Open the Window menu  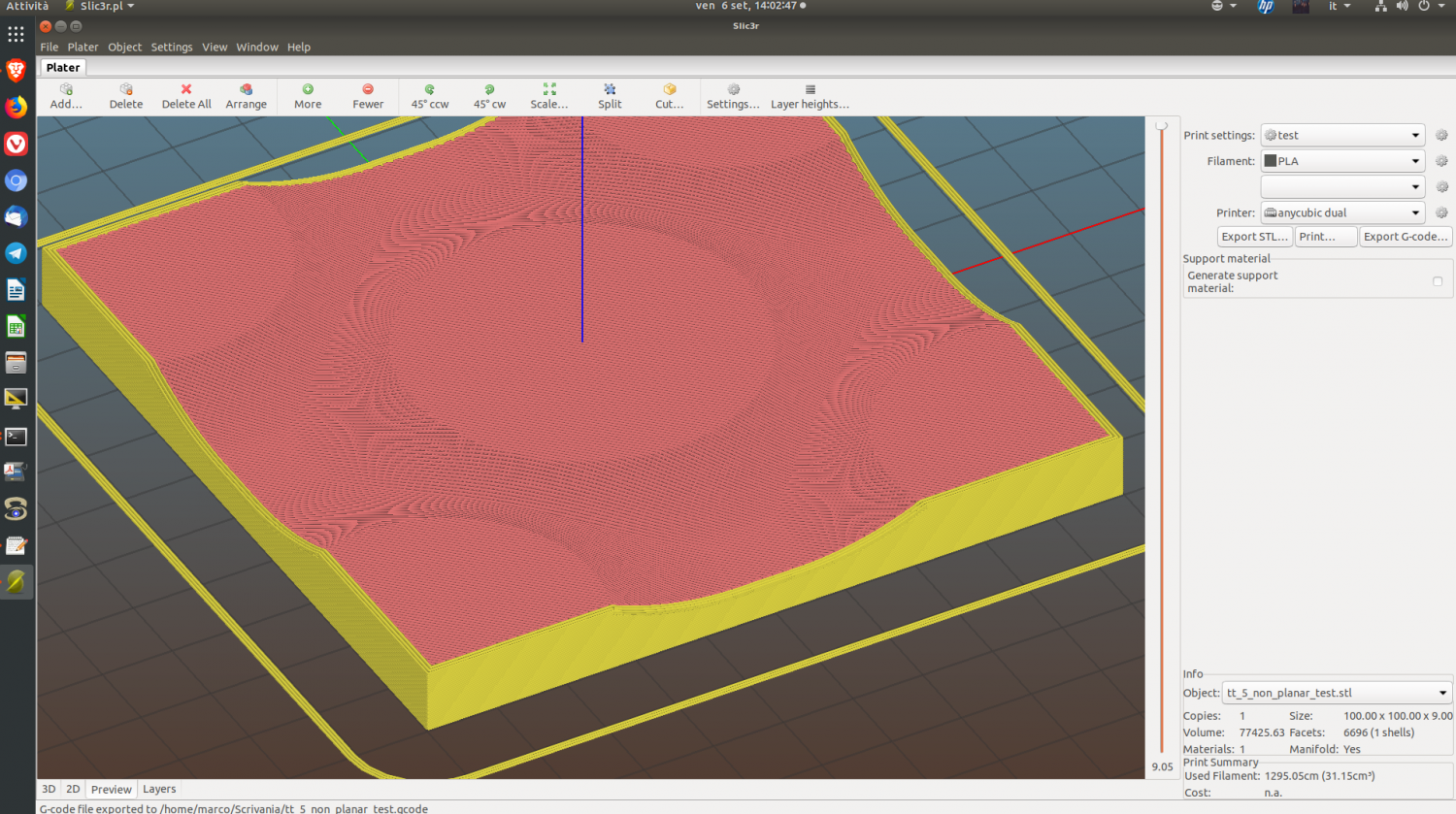click(257, 47)
